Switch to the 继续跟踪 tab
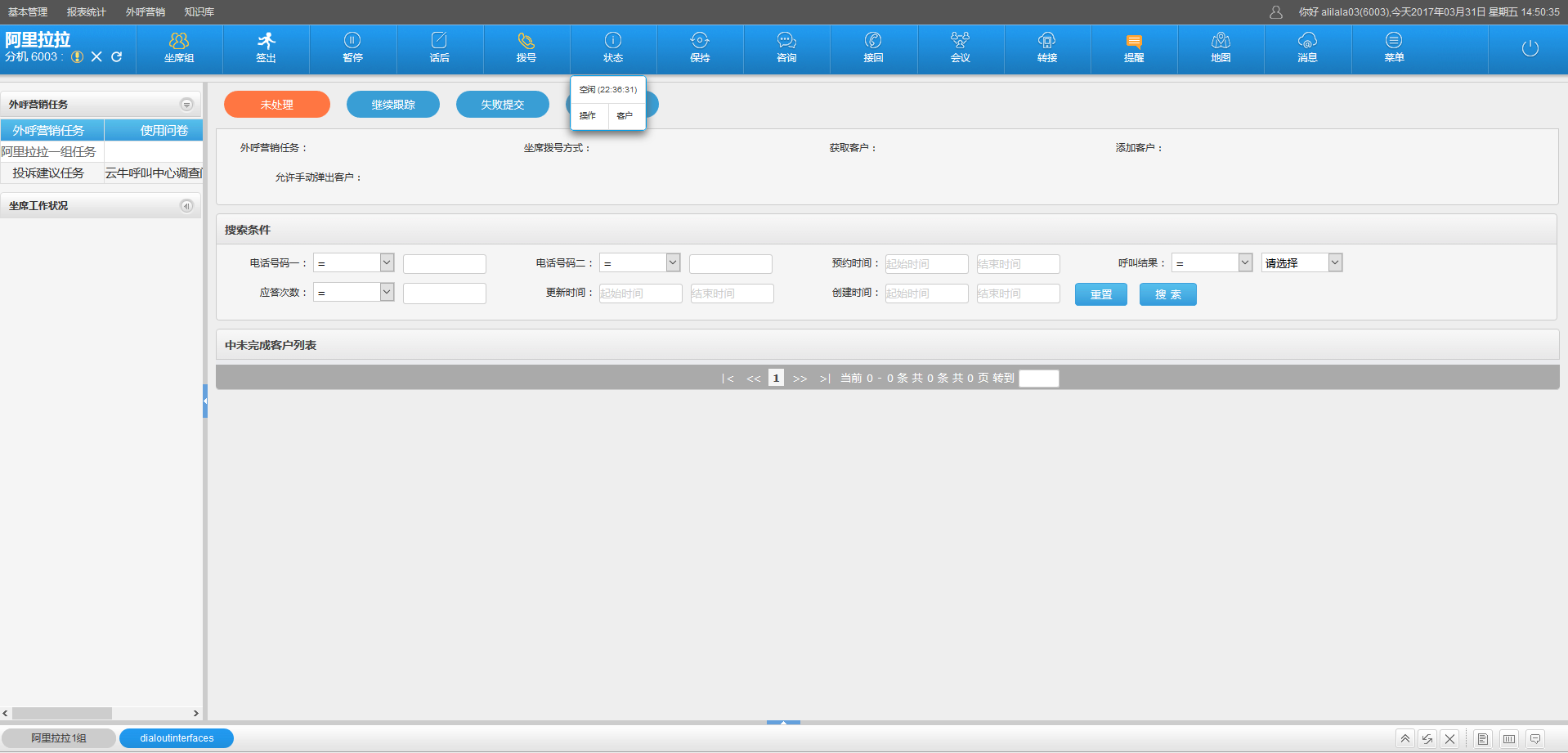This screenshot has height=753, width=1568. click(393, 105)
